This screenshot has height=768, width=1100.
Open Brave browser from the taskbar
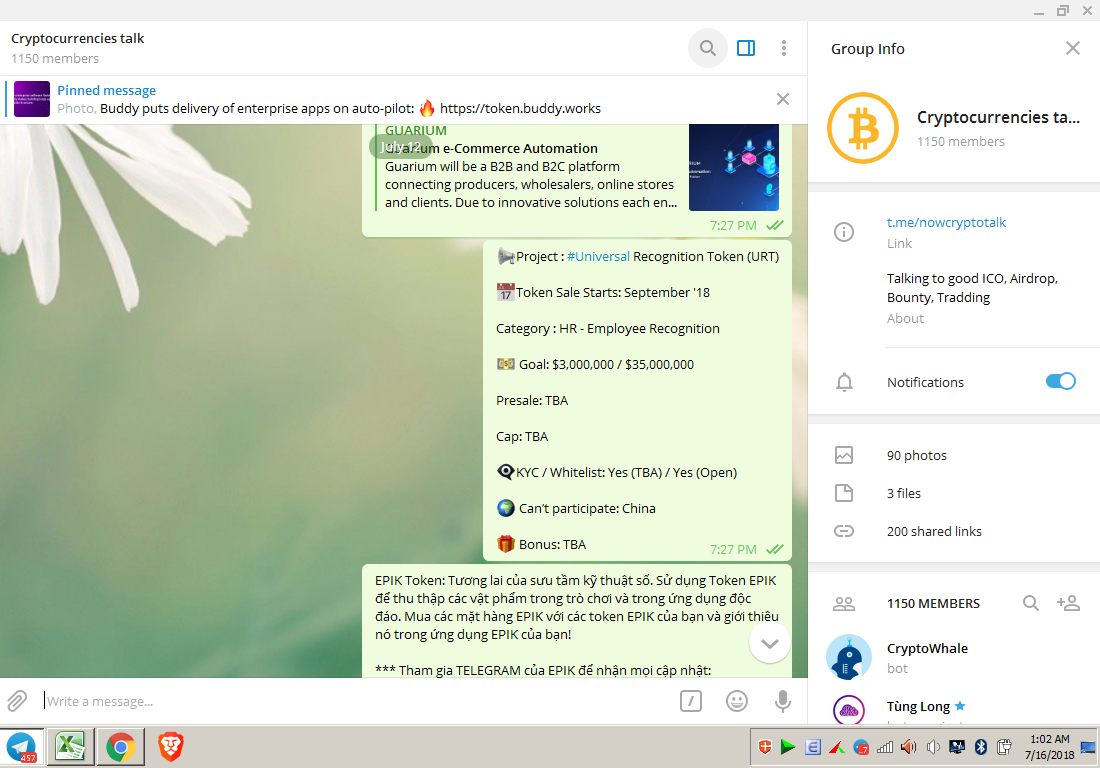coord(170,746)
